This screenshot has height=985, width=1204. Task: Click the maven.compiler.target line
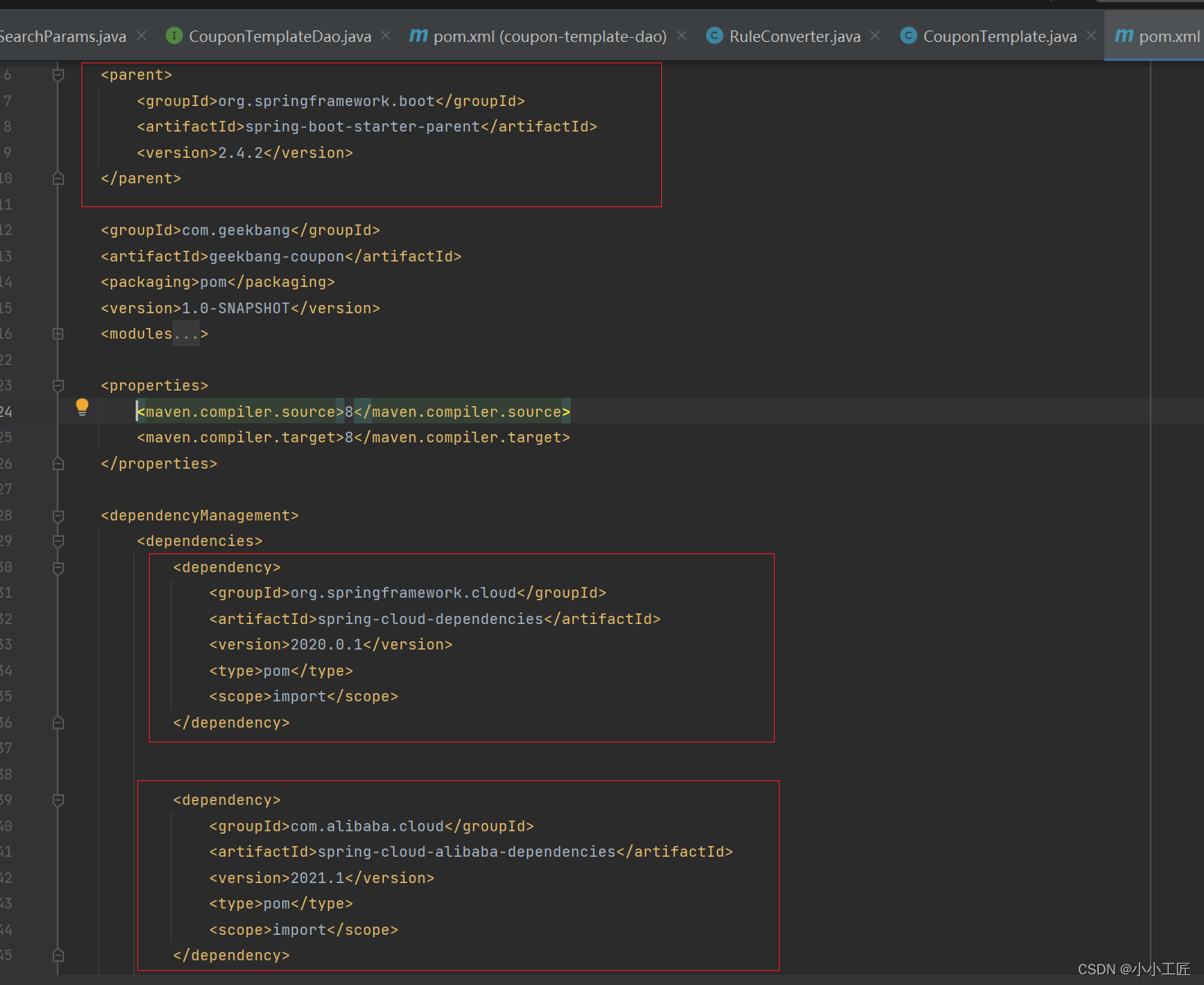[354, 437]
